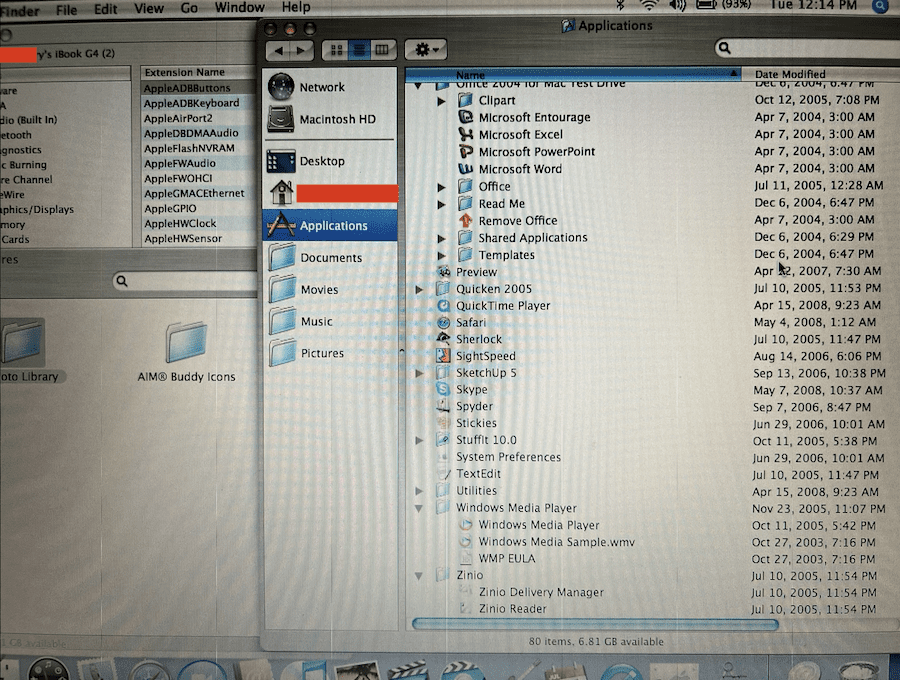Select Applications in sidebar
This screenshot has width=900, height=680.
(x=329, y=226)
